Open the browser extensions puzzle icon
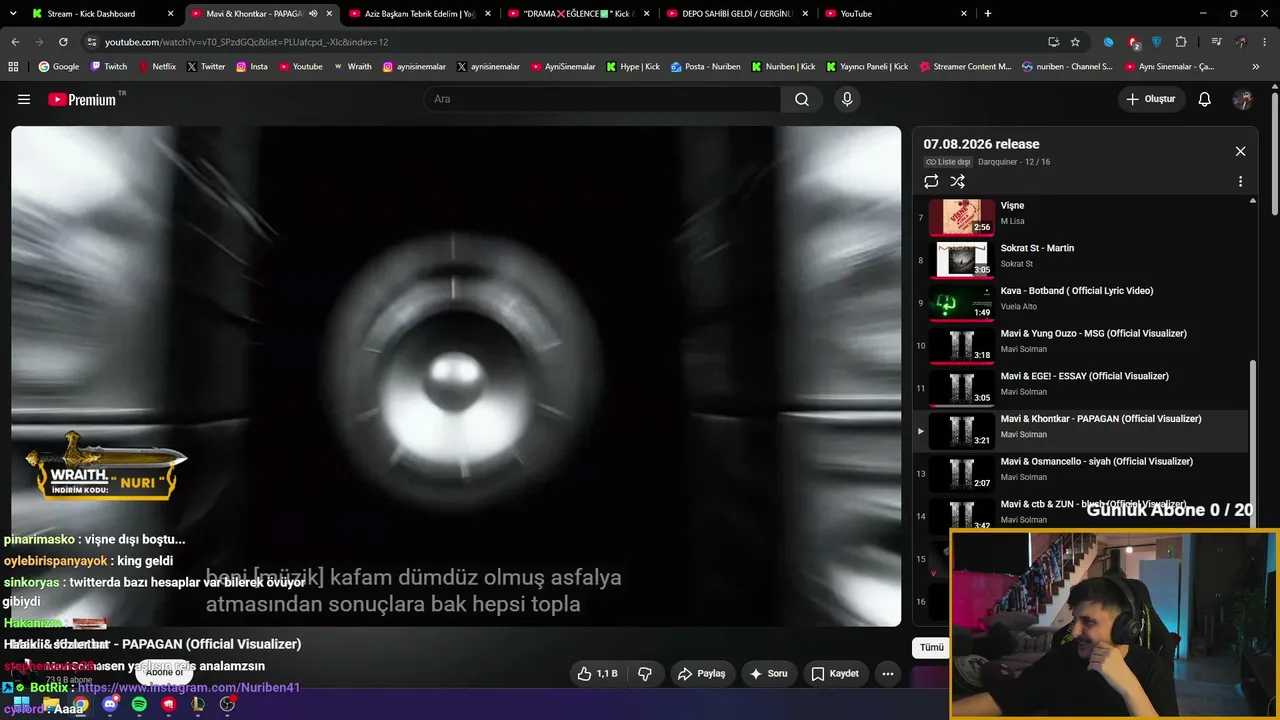Screen dimensions: 1280x720 1181,42
